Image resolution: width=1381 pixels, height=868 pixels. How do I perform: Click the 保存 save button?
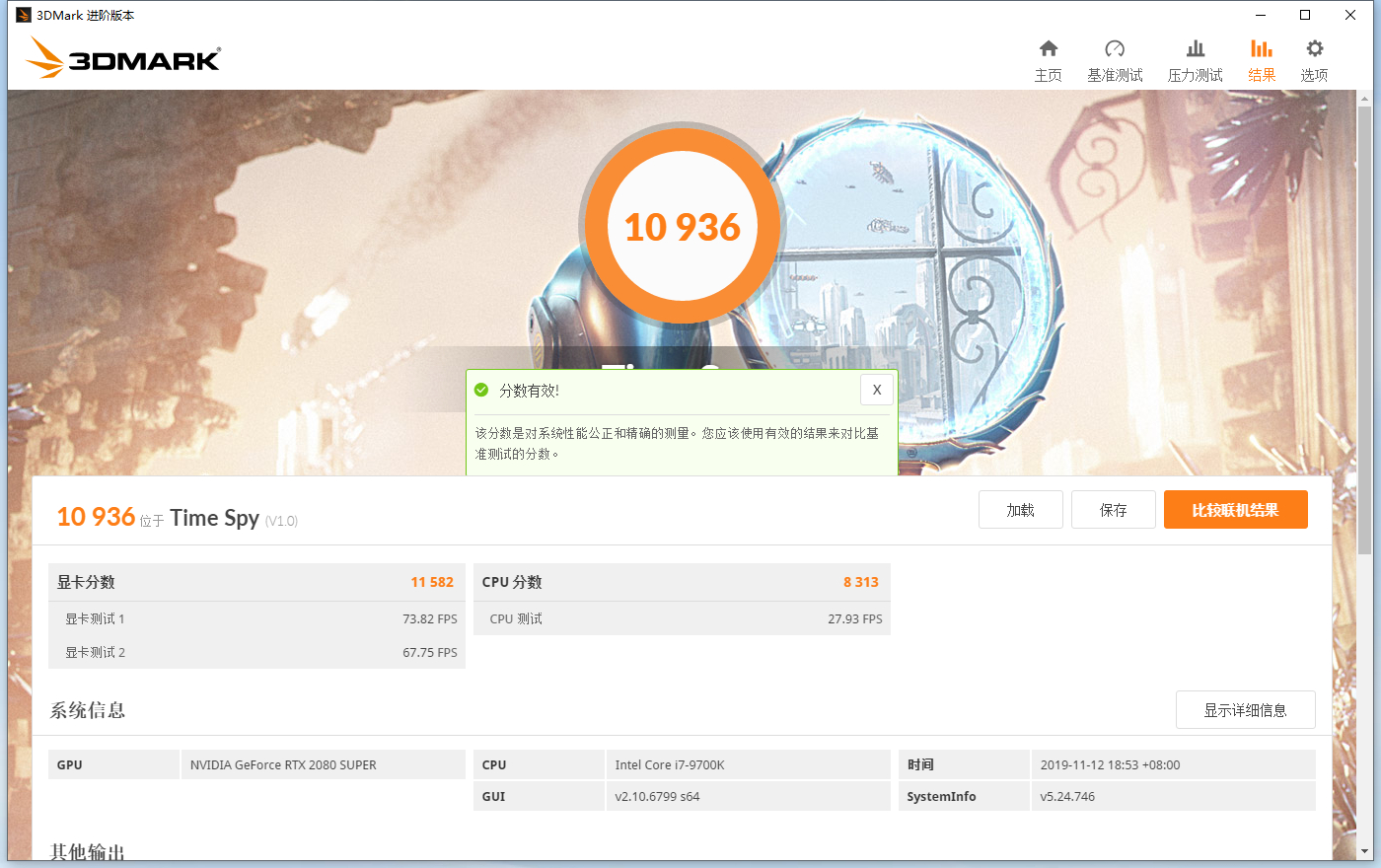(x=1114, y=510)
